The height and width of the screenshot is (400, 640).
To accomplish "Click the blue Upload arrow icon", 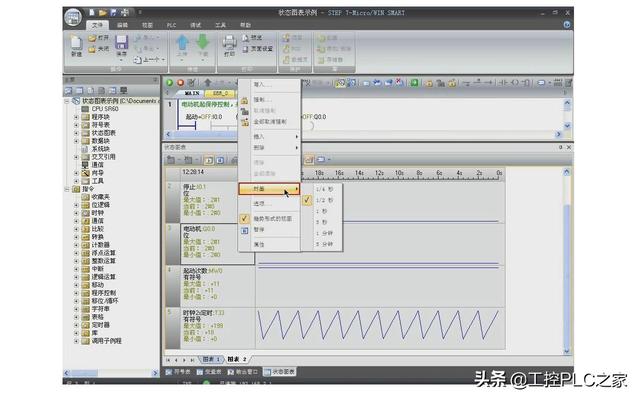I will (182, 42).
